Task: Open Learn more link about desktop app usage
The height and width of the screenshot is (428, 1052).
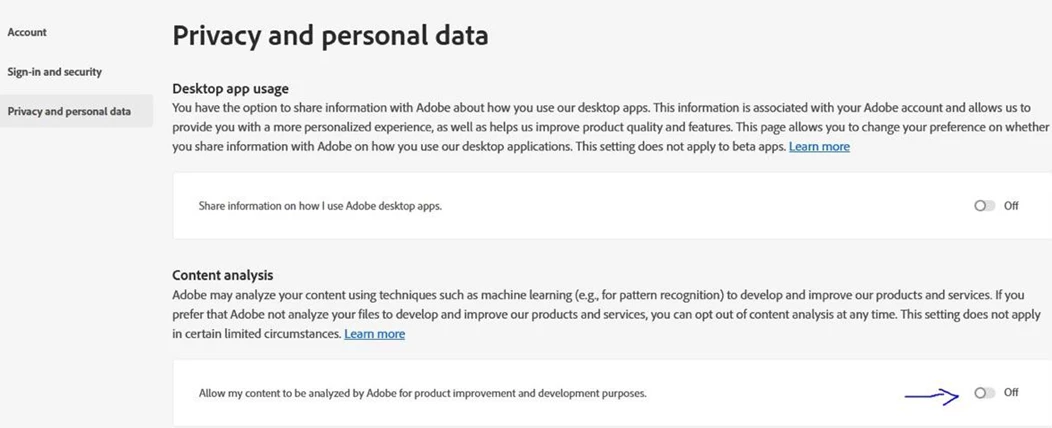Action: pyautogui.click(x=819, y=146)
